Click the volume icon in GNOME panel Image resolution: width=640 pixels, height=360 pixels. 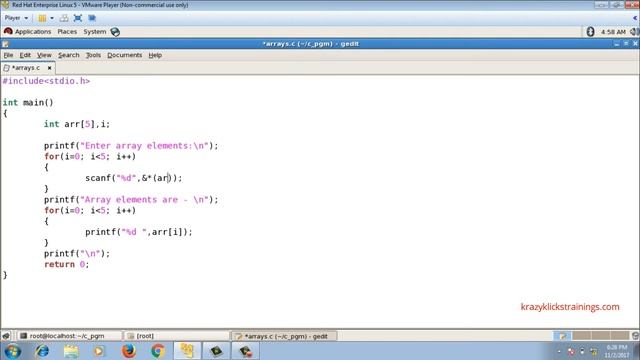point(634,31)
